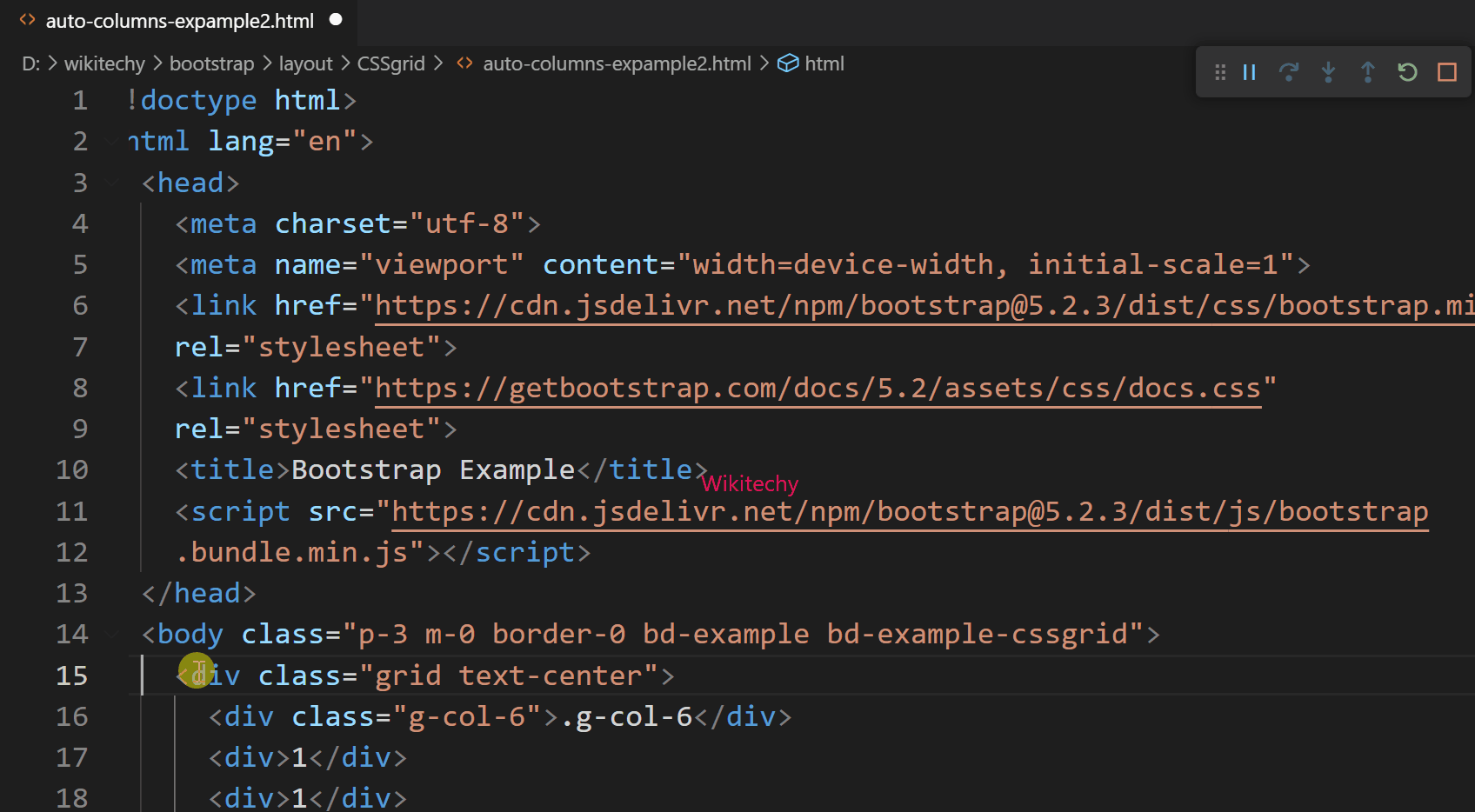This screenshot has width=1475, height=812.
Task: Collapse the body element fold chevron
Action: click(x=113, y=634)
